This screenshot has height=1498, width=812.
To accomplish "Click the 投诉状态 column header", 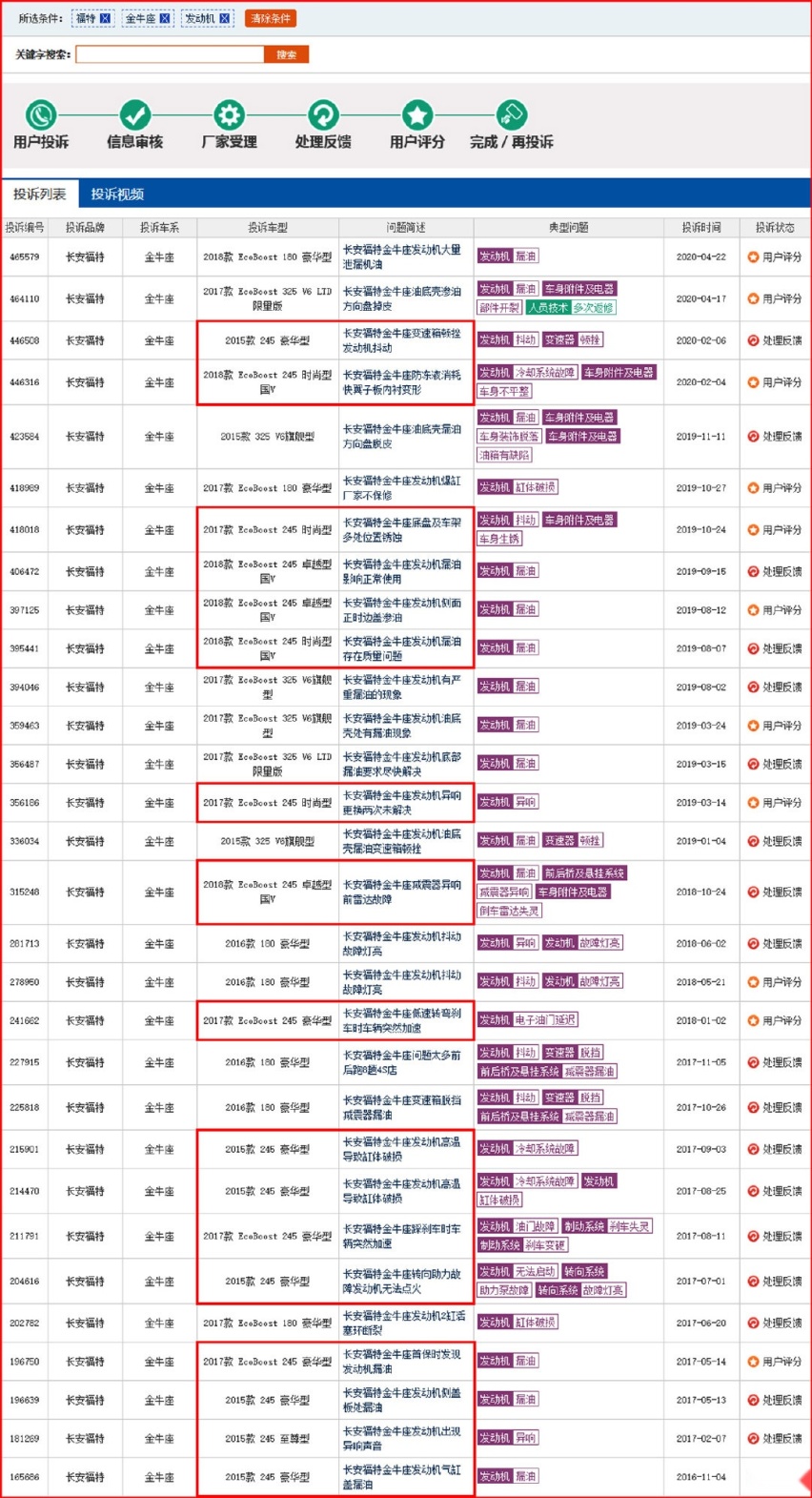I will coord(775,228).
